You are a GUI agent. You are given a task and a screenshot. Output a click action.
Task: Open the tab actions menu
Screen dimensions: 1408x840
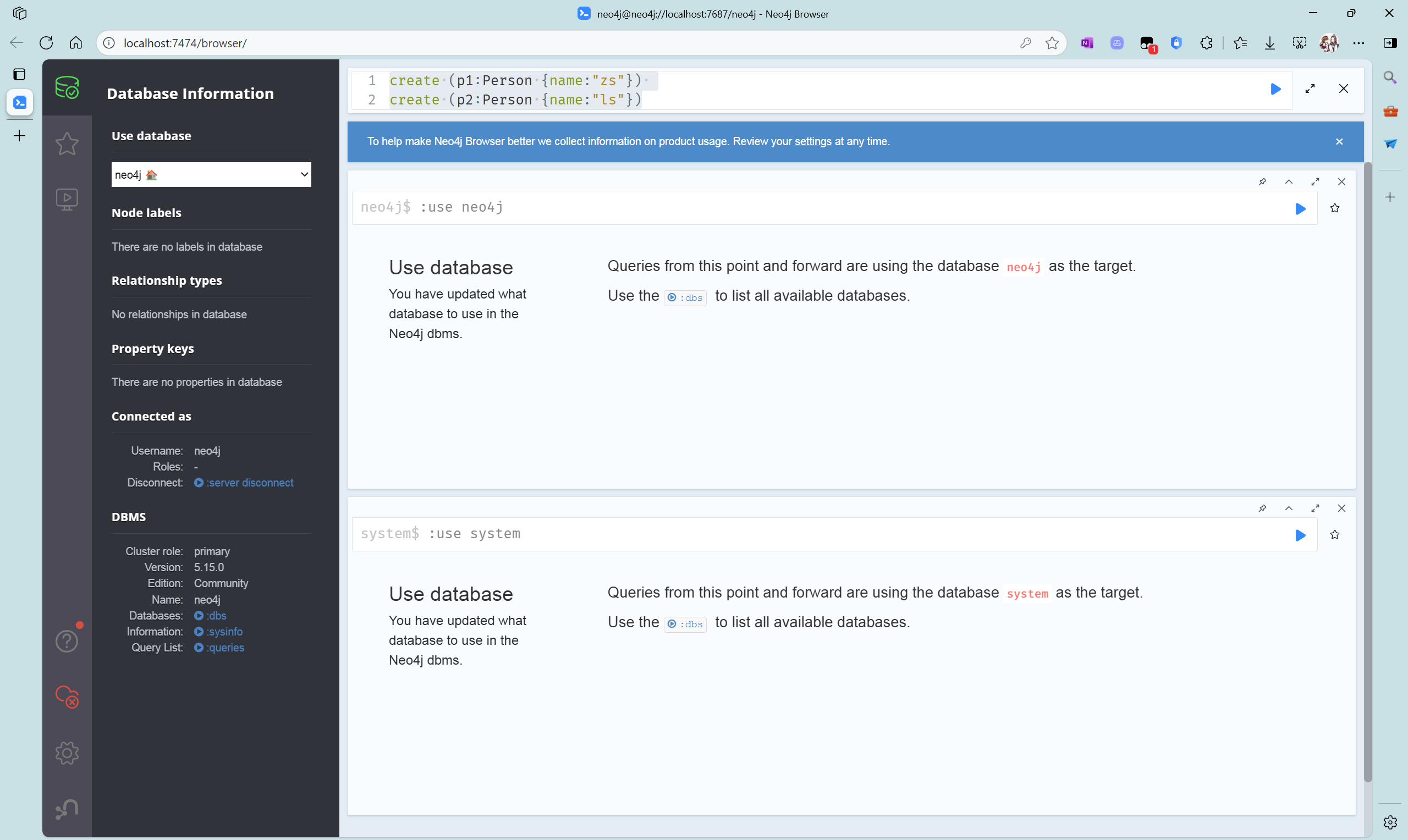(19, 74)
